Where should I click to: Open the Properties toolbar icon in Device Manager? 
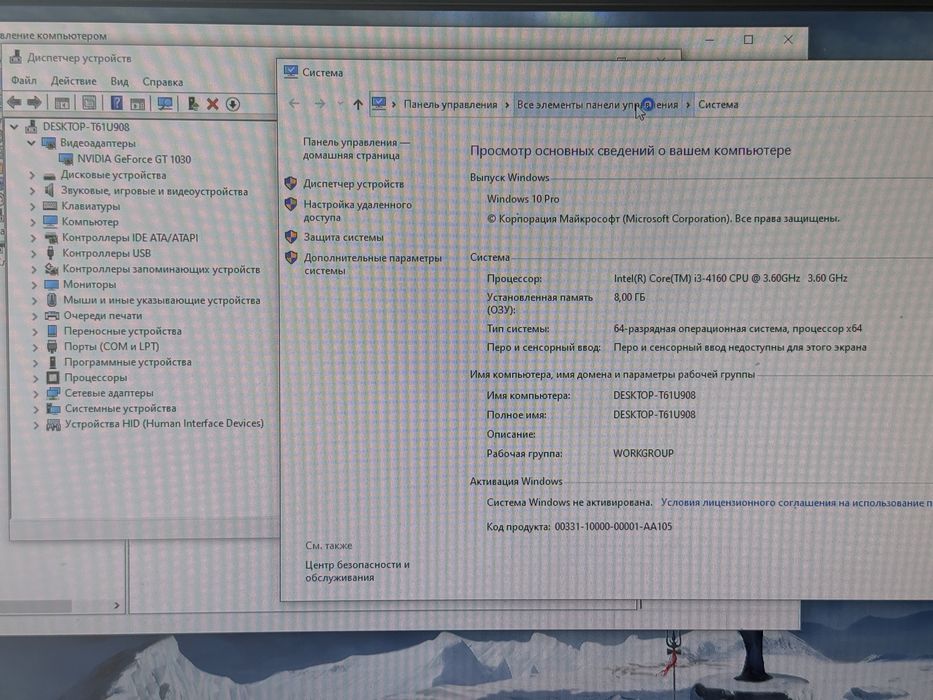tap(89, 104)
